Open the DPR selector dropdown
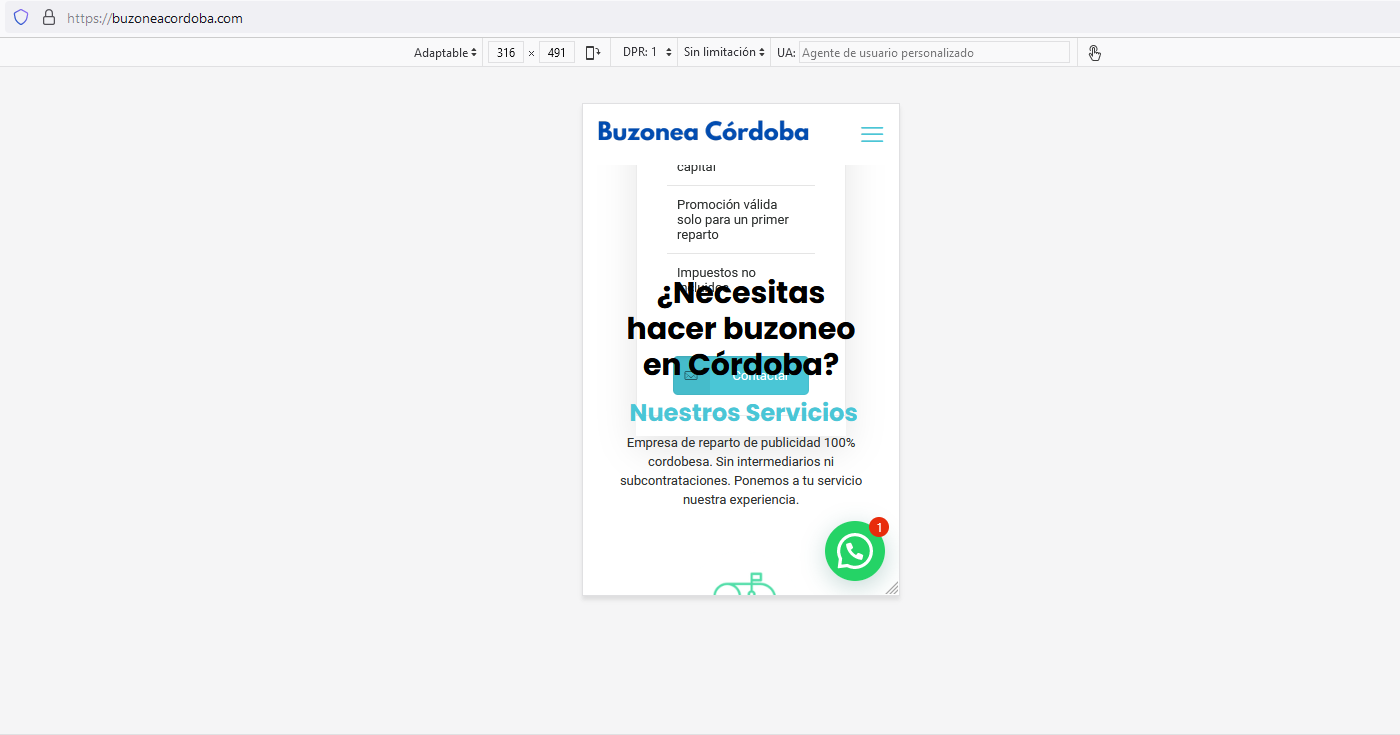The height and width of the screenshot is (735, 1400). pos(648,53)
